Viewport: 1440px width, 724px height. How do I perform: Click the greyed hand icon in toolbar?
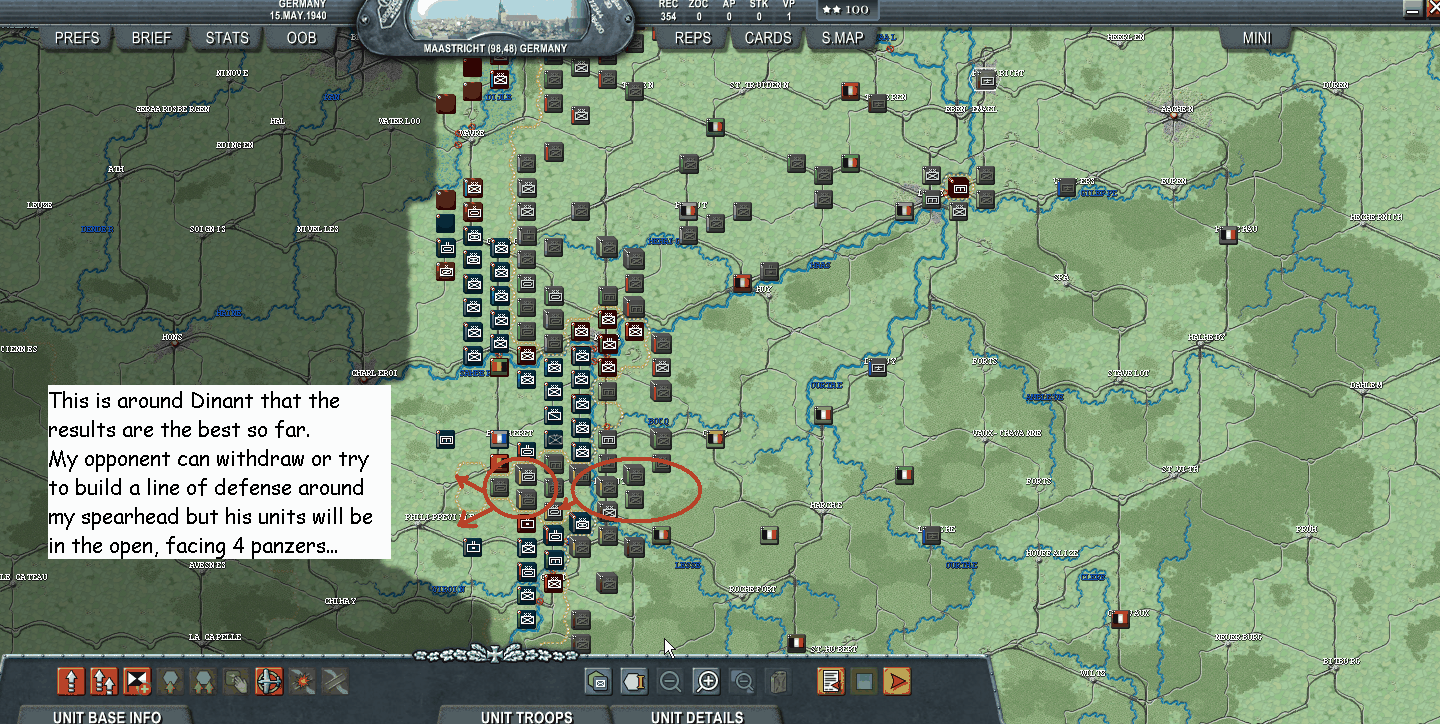pos(236,682)
